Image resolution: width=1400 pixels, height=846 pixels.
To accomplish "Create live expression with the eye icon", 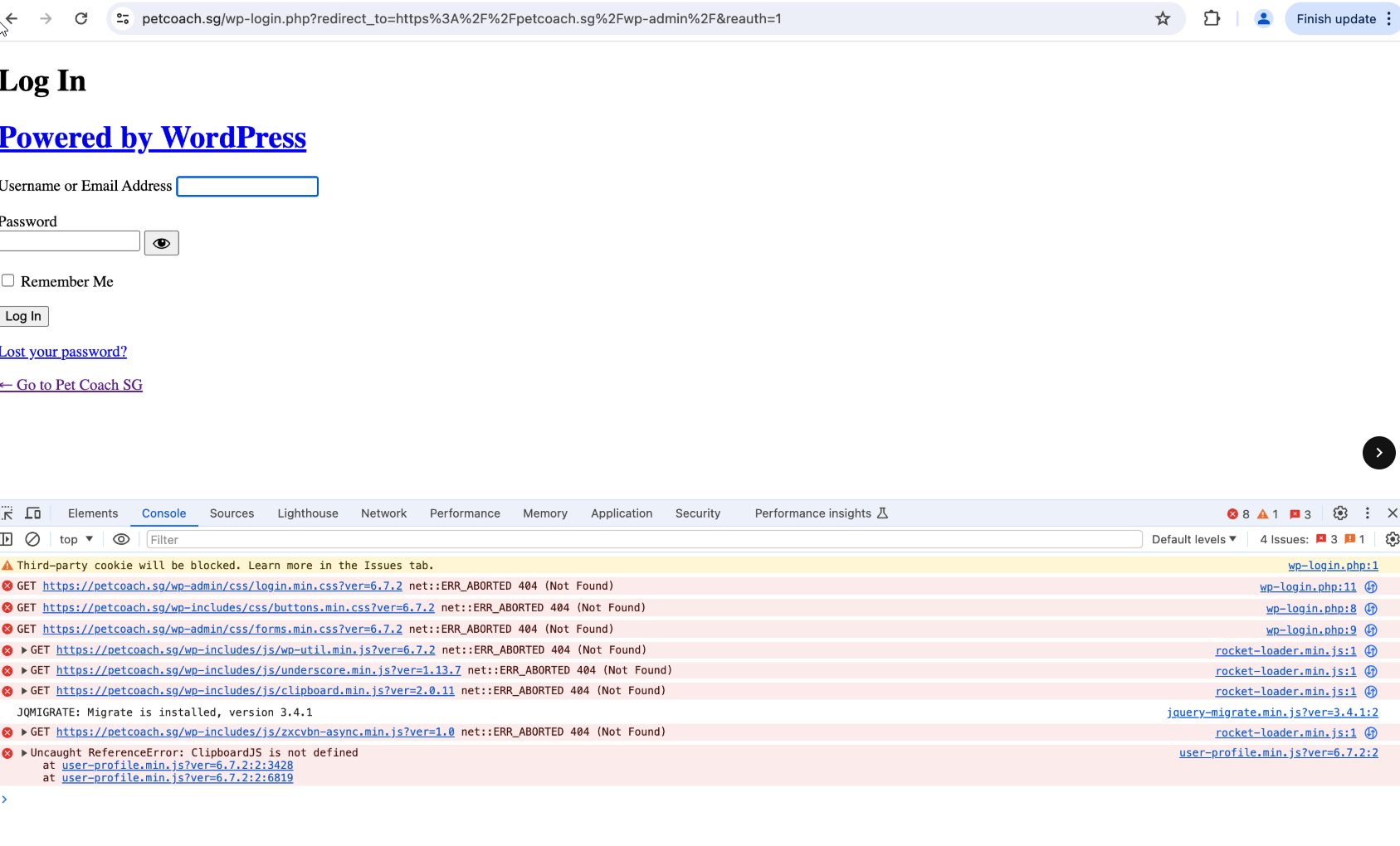I will point(121,539).
